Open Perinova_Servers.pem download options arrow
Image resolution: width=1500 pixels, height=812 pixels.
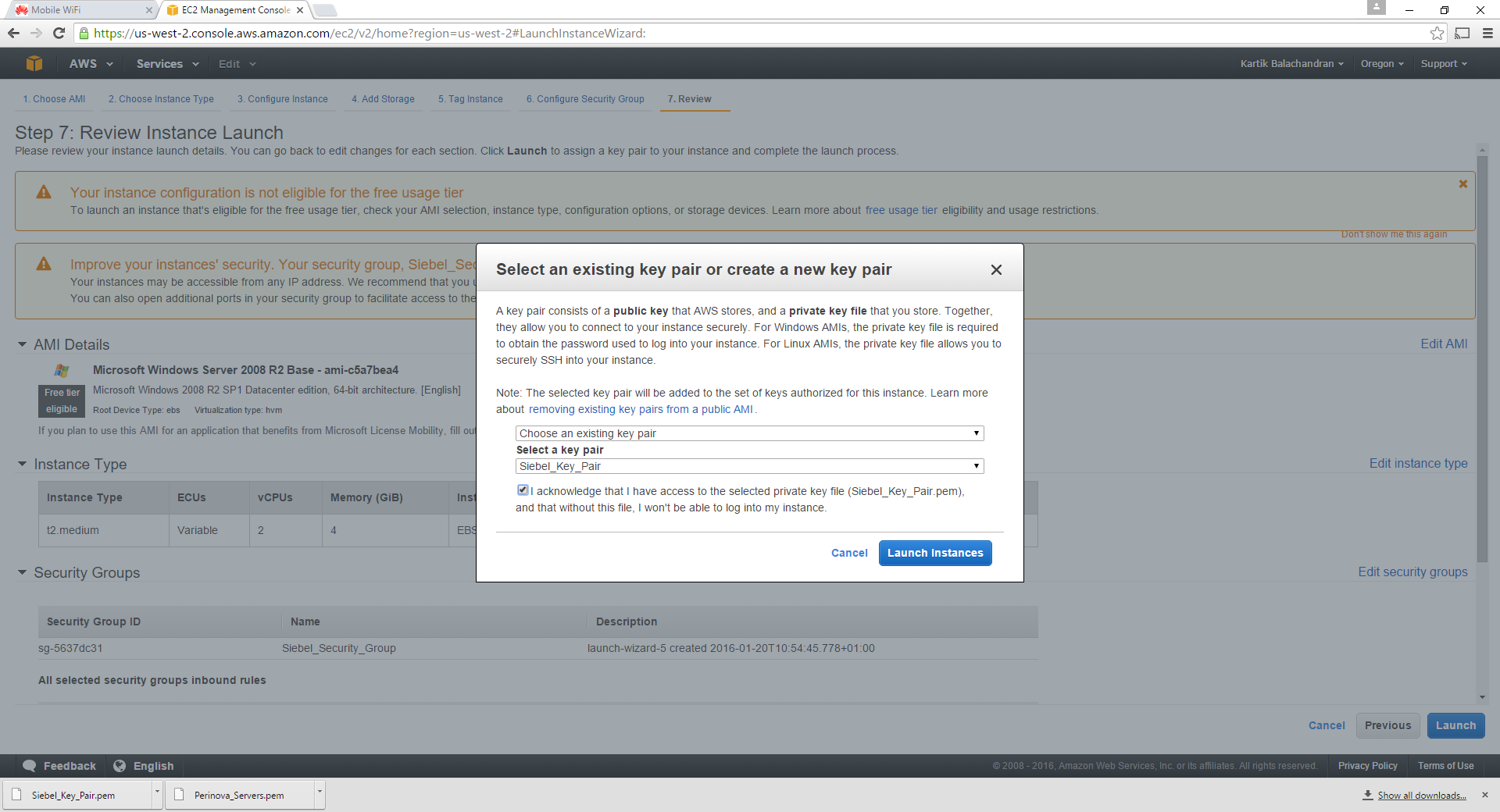pos(320,795)
